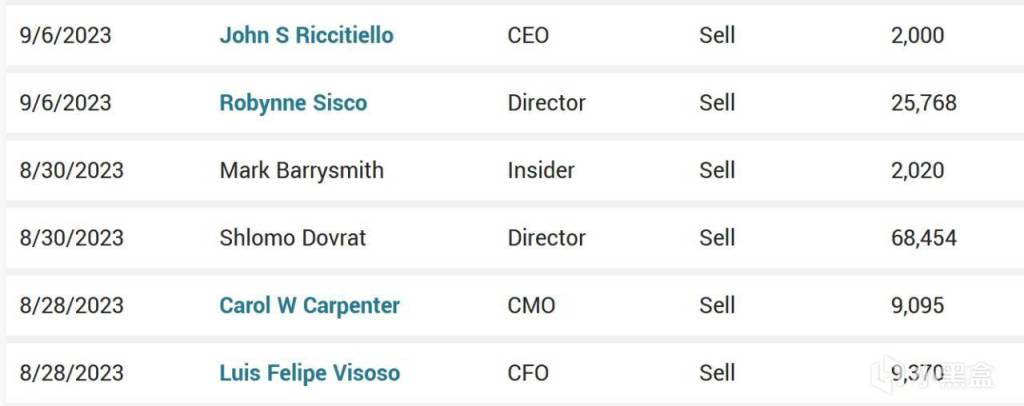The image size is (1024, 406).
Task: Follow the Luis Felipe Visoso link
Action: tap(309, 374)
